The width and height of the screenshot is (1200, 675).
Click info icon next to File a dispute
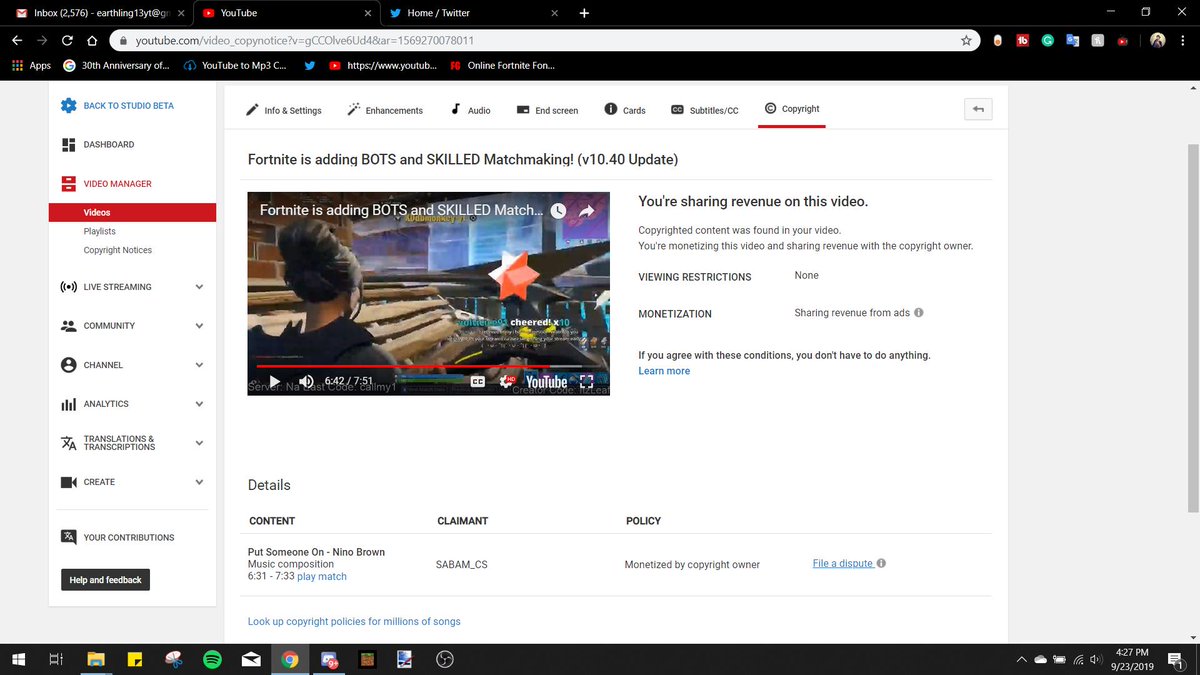click(x=881, y=563)
